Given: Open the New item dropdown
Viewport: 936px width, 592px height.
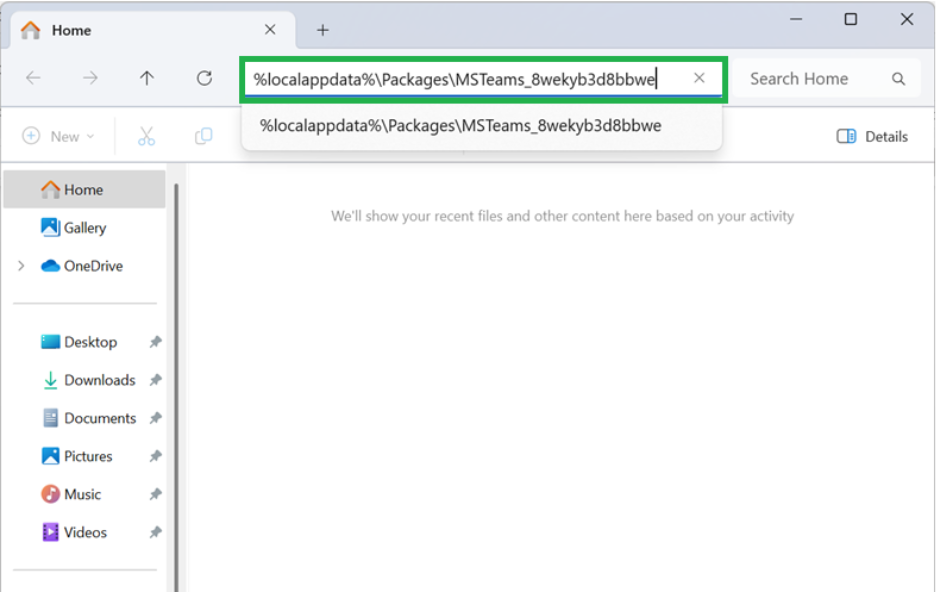Looking at the screenshot, I should point(58,136).
